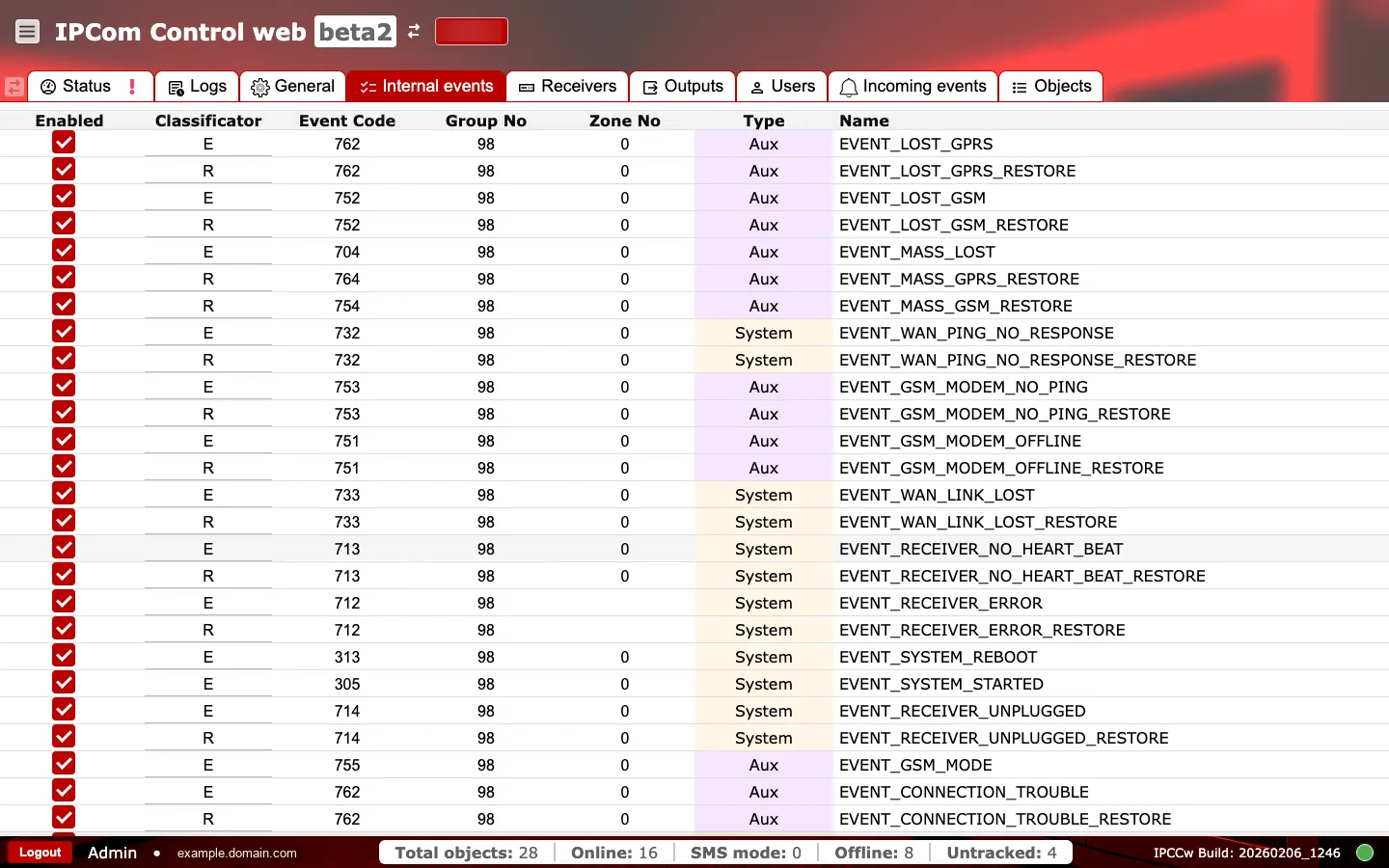This screenshot has height=868, width=1389.
Task: Open the Users tab
Action: coord(781,86)
